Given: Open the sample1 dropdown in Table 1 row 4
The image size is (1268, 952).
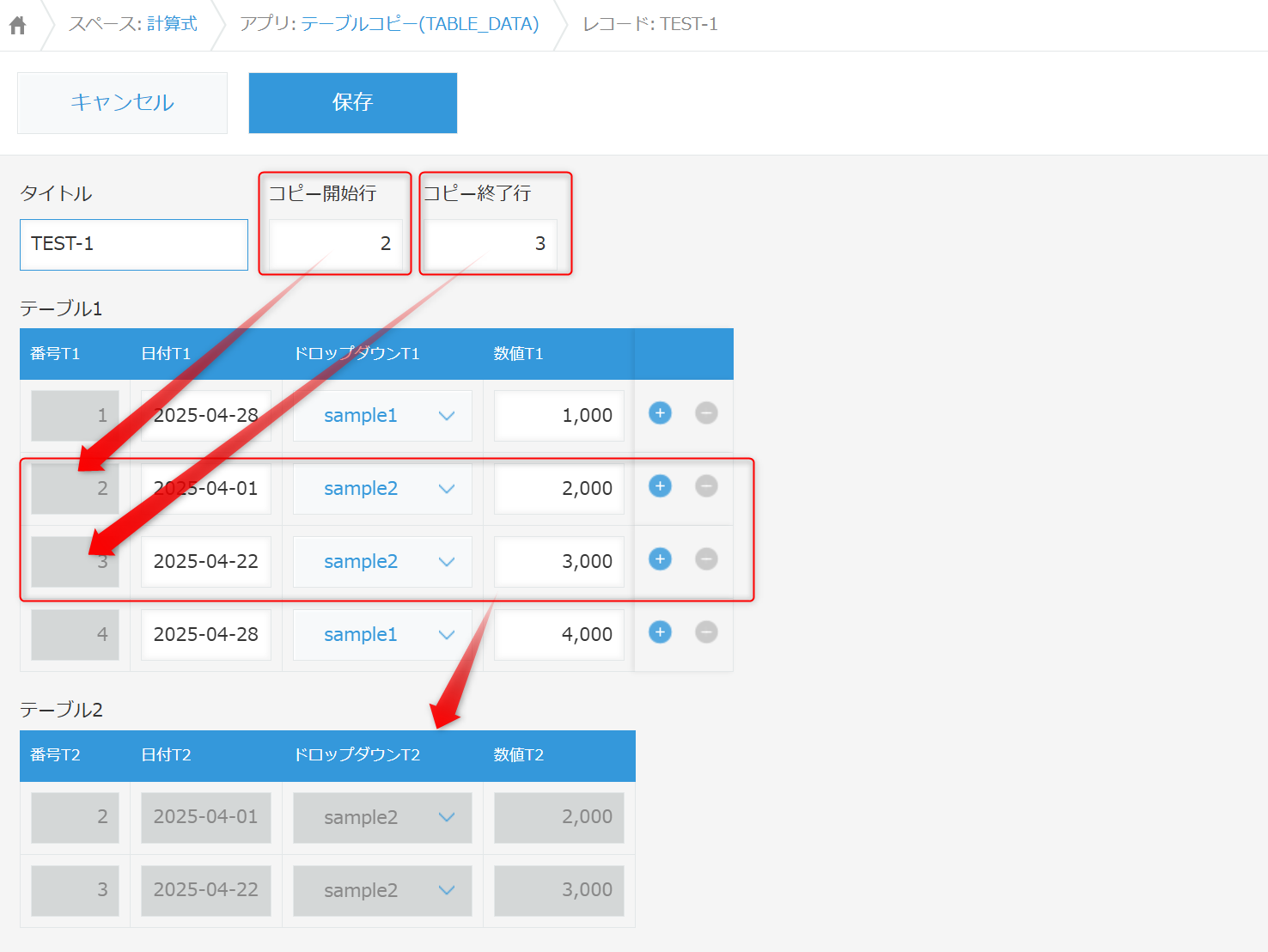Looking at the screenshot, I should [x=382, y=635].
